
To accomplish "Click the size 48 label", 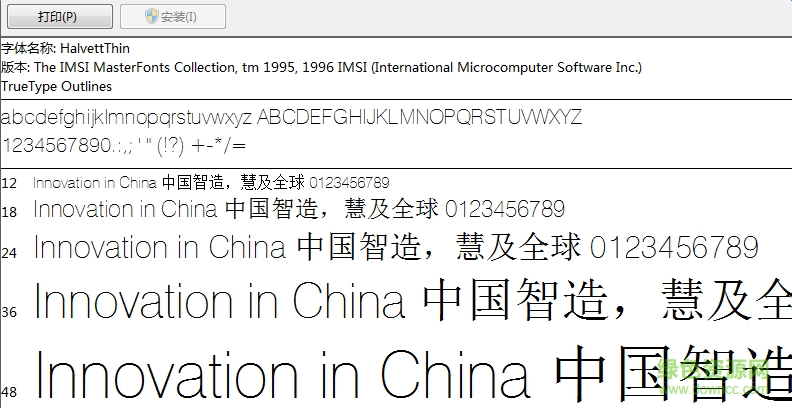I will tap(9, 391).
